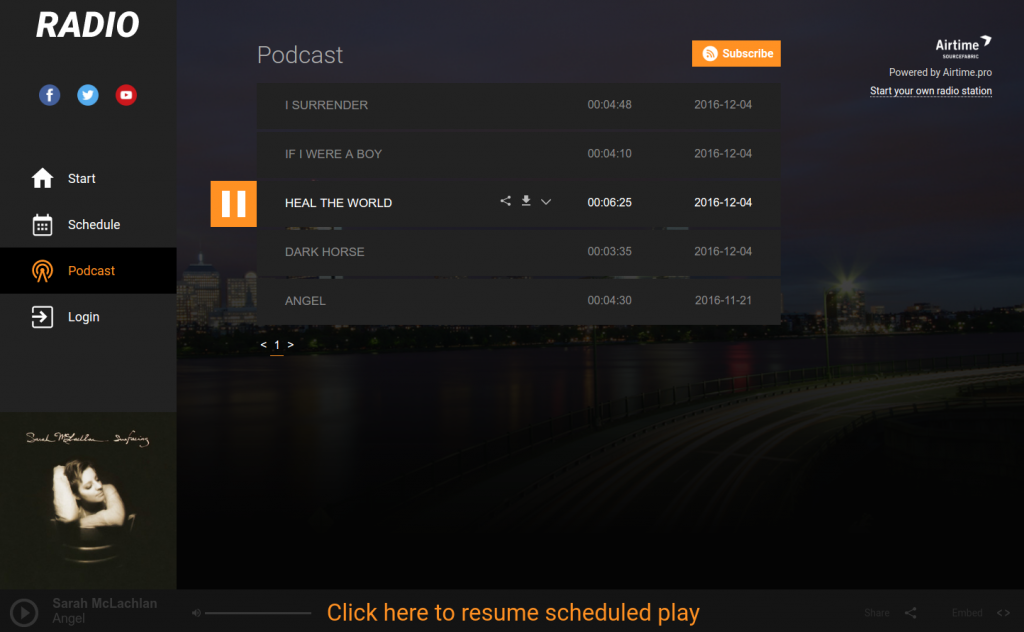Follow the Start your own radio station link
Viewport: 1024px width, 632px height.
tap(931, 90)
